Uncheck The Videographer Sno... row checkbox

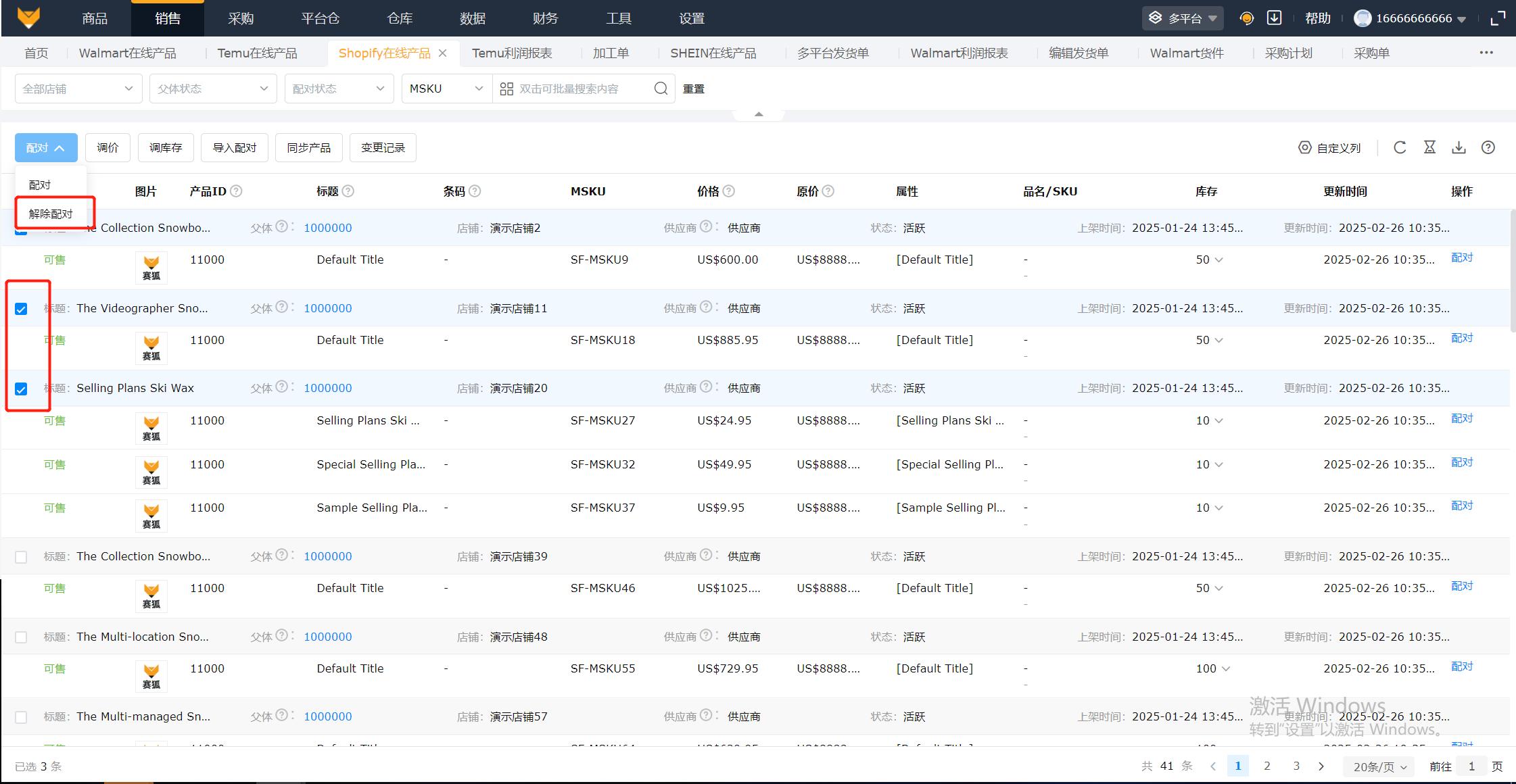(x=21, y=309)
